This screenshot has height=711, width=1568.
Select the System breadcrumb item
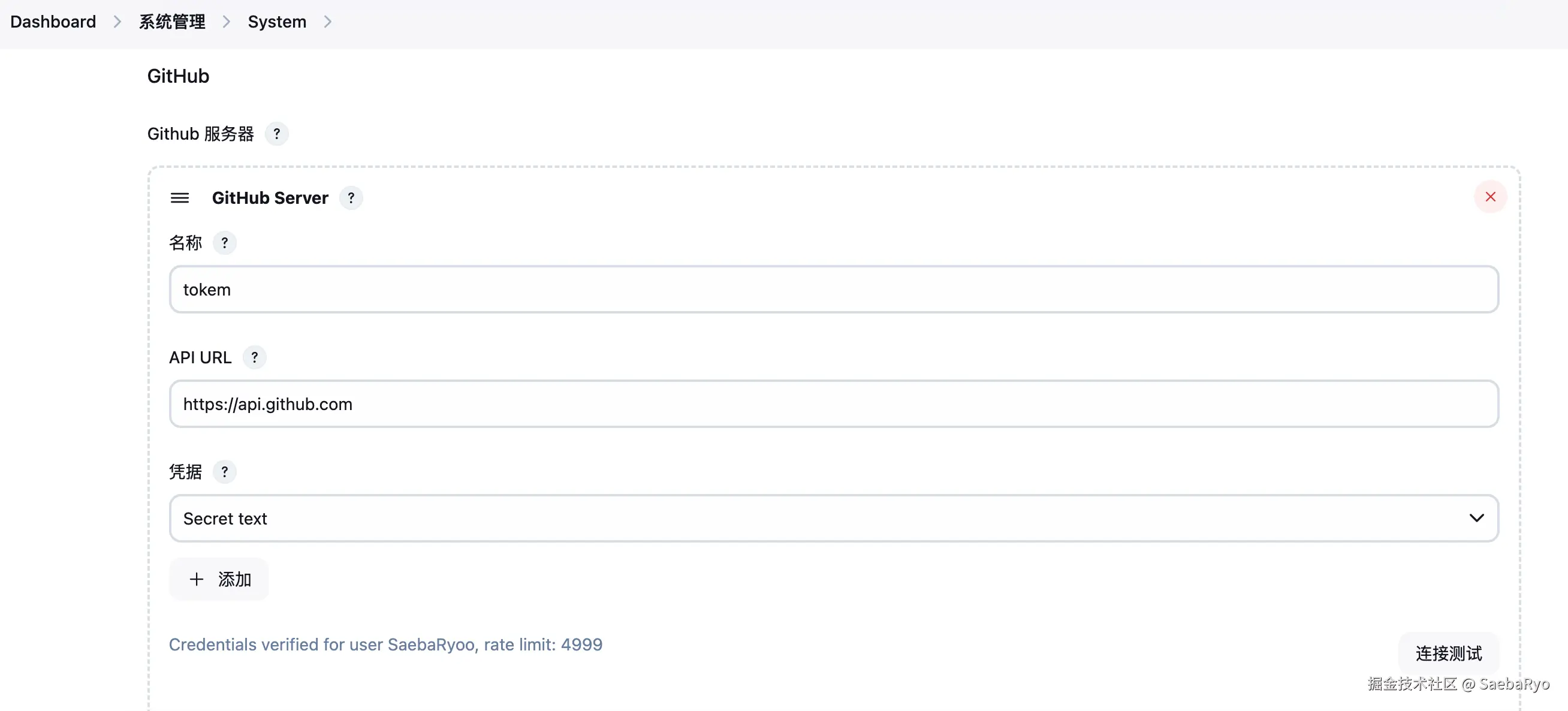coord(277,22)
